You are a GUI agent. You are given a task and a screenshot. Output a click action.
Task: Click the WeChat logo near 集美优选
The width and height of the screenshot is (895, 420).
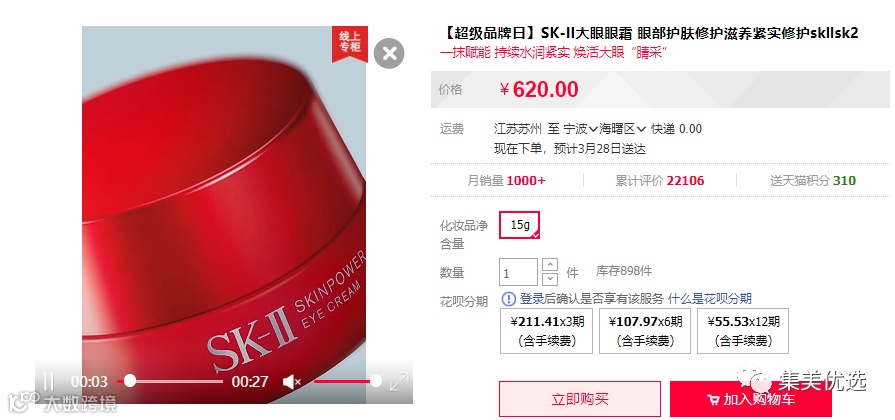tap(754, 378)
